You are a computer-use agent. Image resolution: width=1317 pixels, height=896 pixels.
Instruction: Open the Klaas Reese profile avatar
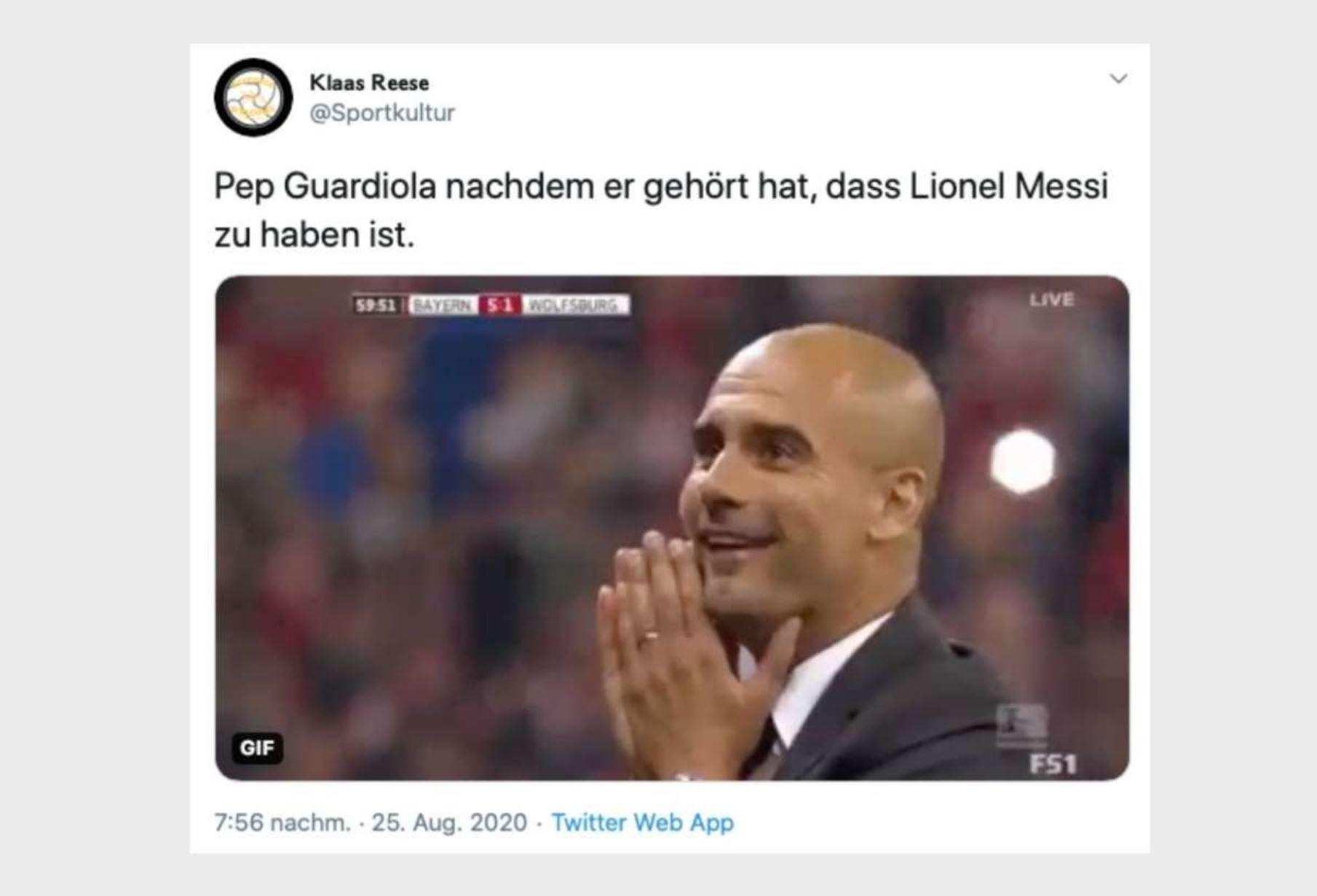tap(253, 98)
